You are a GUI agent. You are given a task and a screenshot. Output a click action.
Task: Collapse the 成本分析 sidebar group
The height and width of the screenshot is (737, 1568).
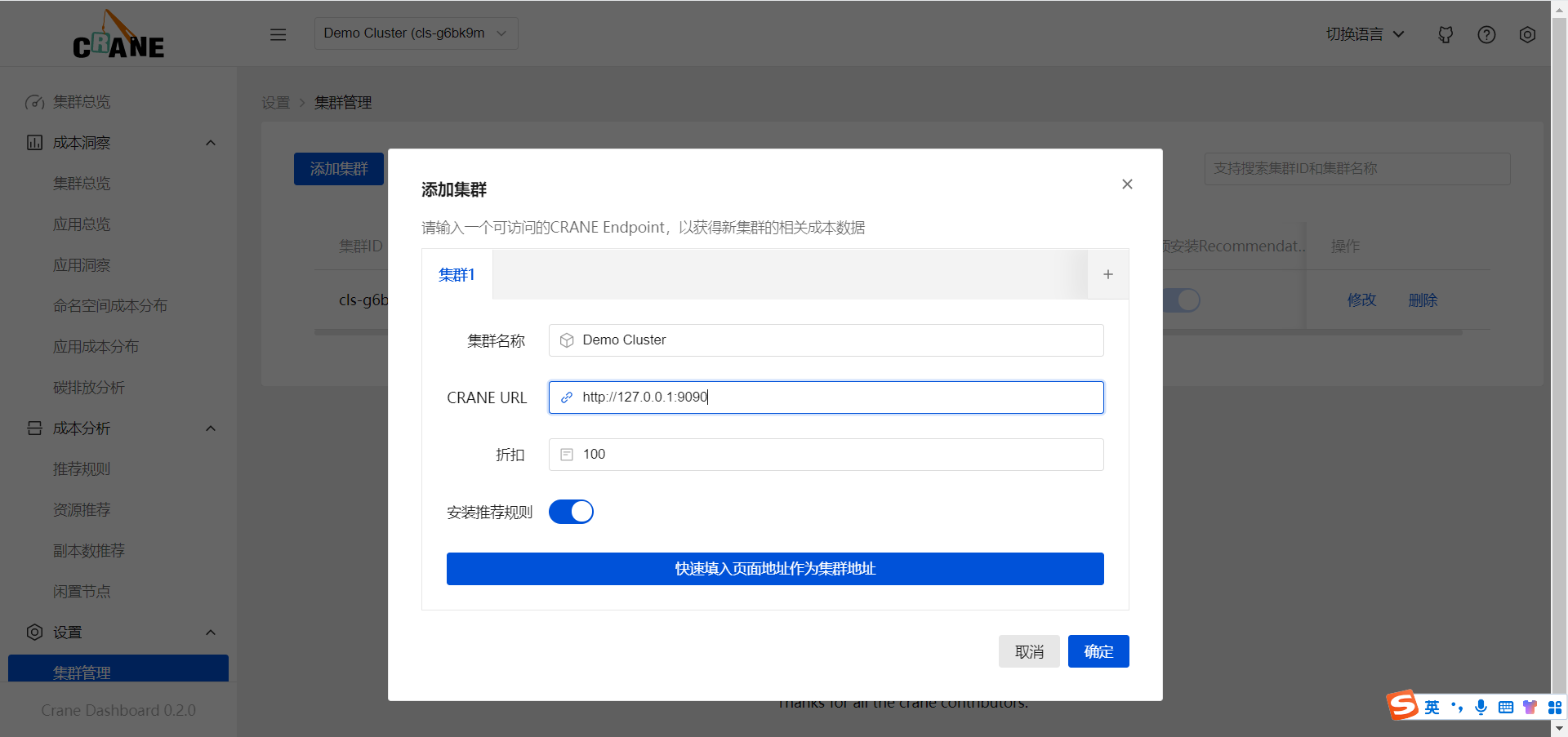(211, 428)
